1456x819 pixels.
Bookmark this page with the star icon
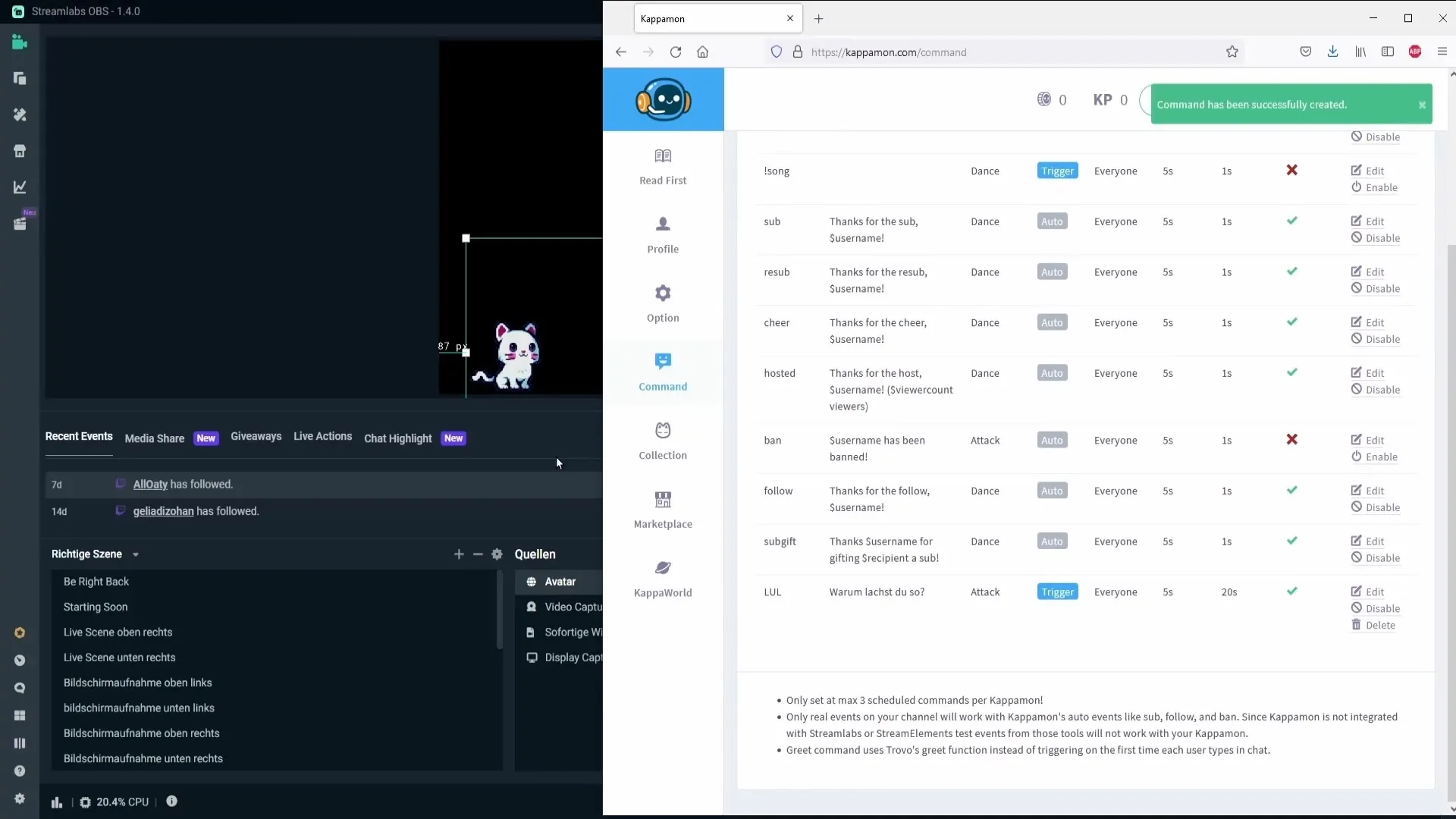pyautogui.click(x=1232, y=52)
